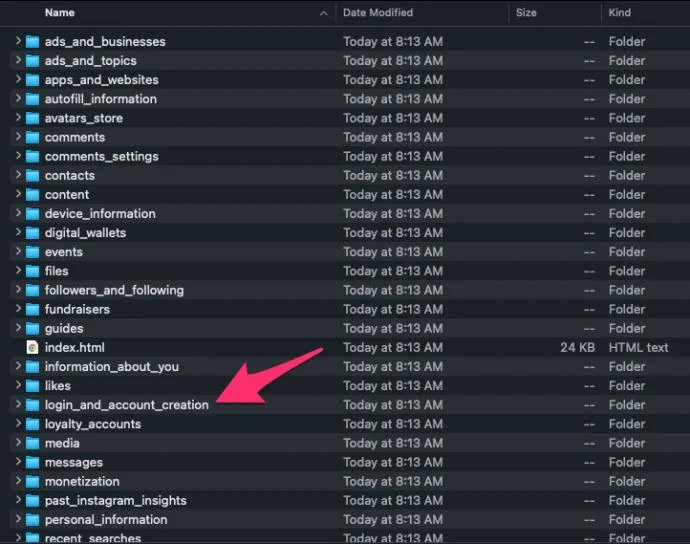Click the contacts folder icon
The height and width of the screenshot is (544, 690).
point(33,176)
